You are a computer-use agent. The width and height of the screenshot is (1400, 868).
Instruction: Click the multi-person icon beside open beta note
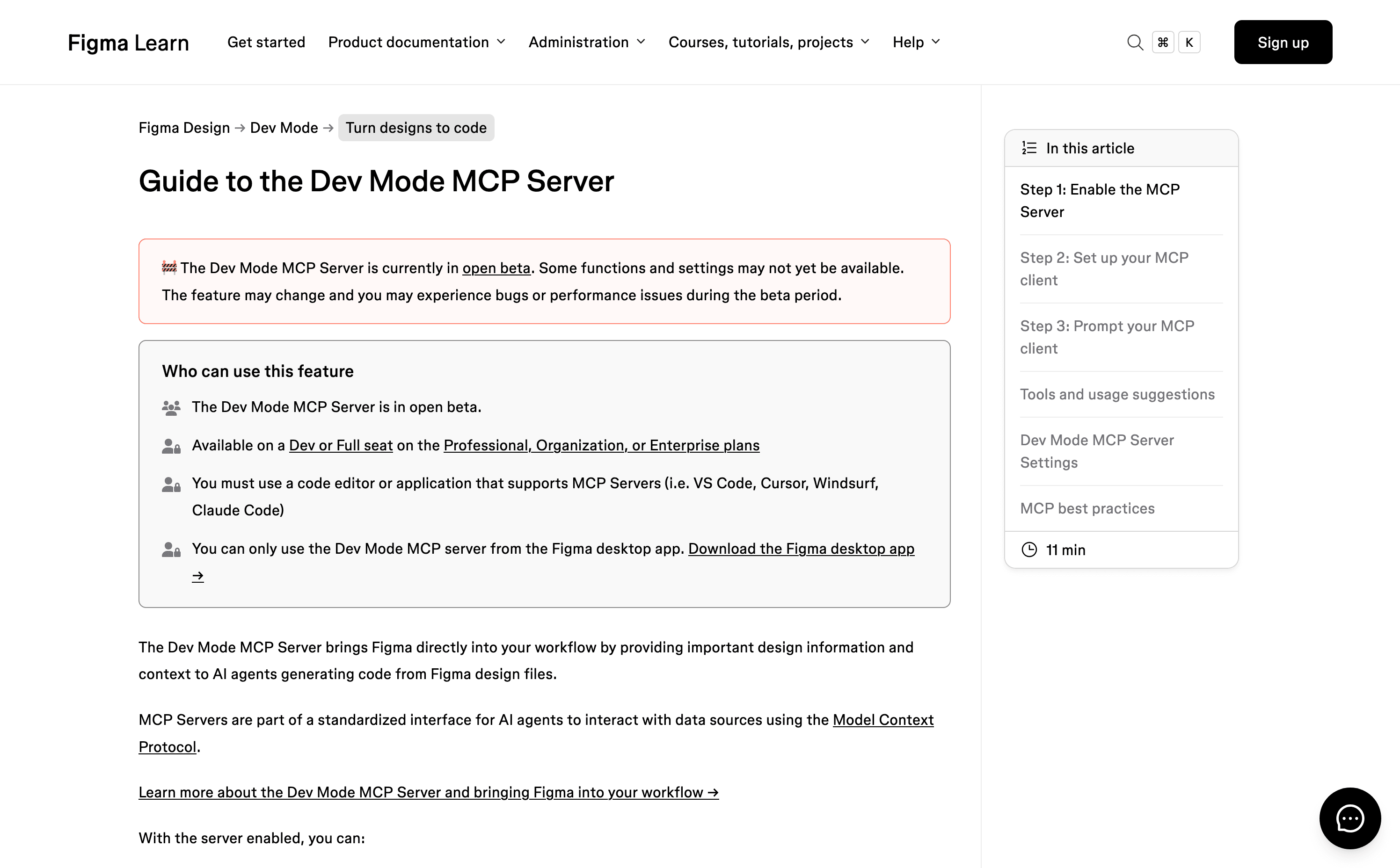point(171,407)
